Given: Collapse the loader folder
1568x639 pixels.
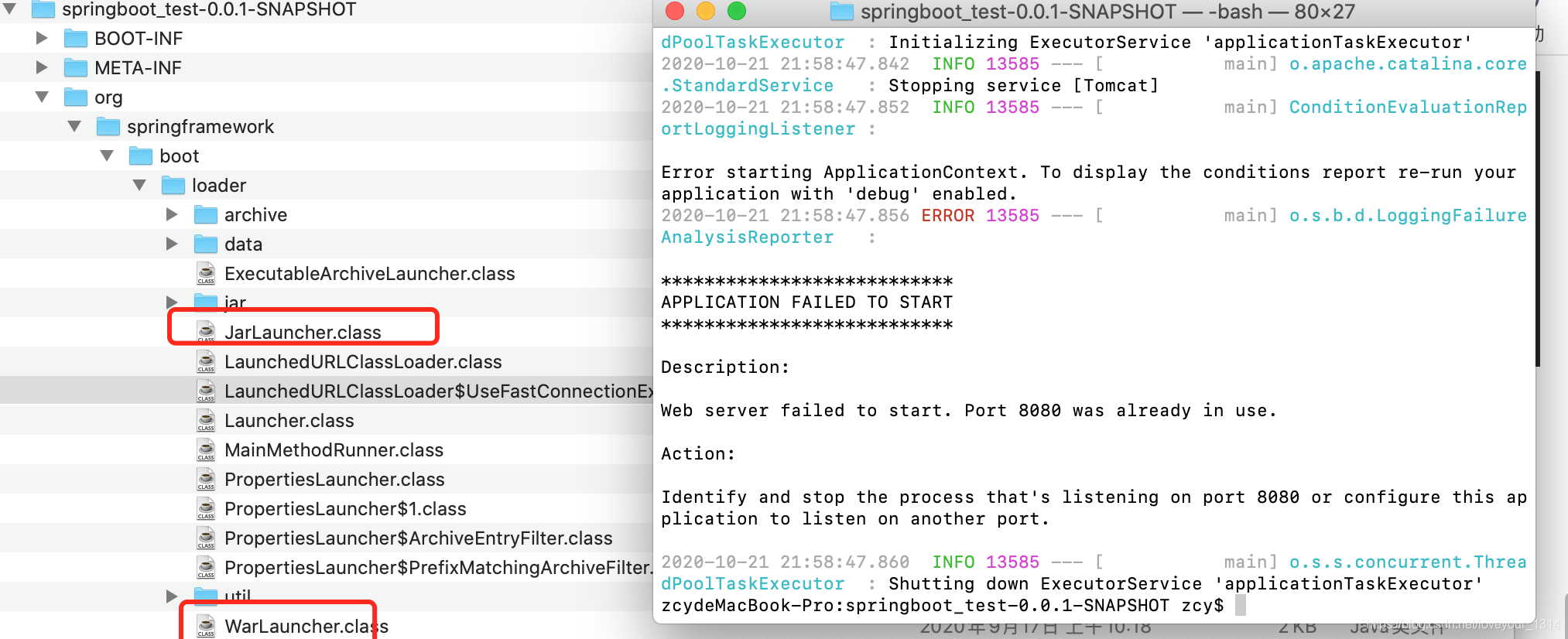Looking at the screenshot, I should click(x=139, y=185).
